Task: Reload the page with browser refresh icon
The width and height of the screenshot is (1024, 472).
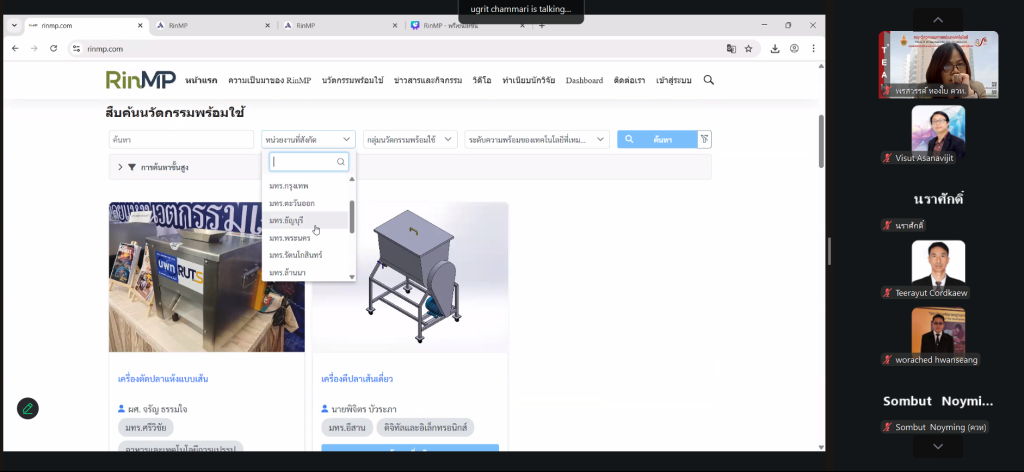Action: tap(54, 48)
